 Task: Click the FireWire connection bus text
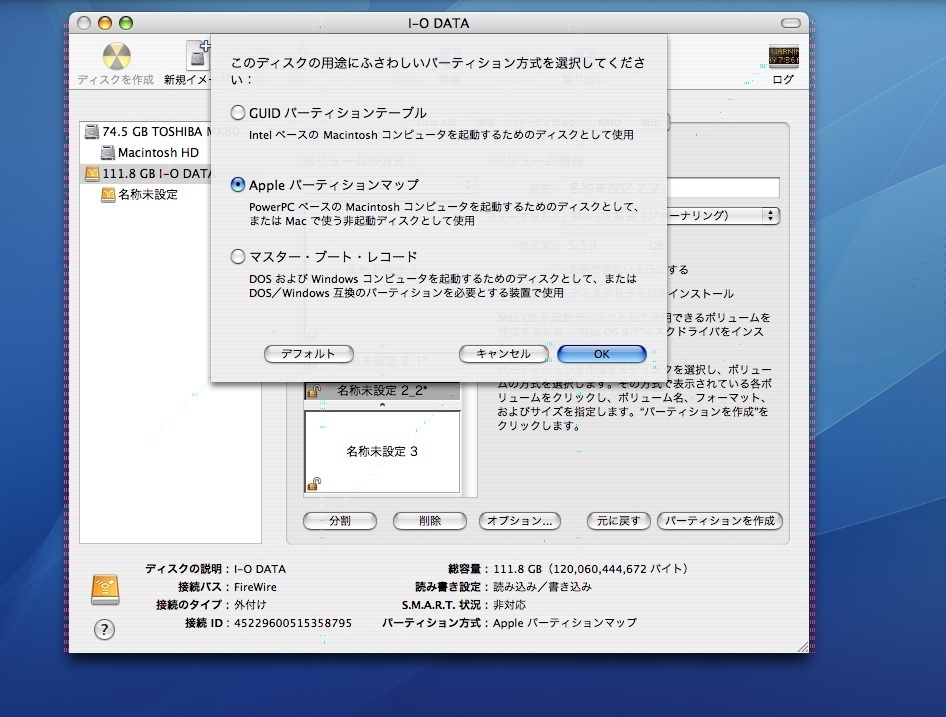coord(255,587)
